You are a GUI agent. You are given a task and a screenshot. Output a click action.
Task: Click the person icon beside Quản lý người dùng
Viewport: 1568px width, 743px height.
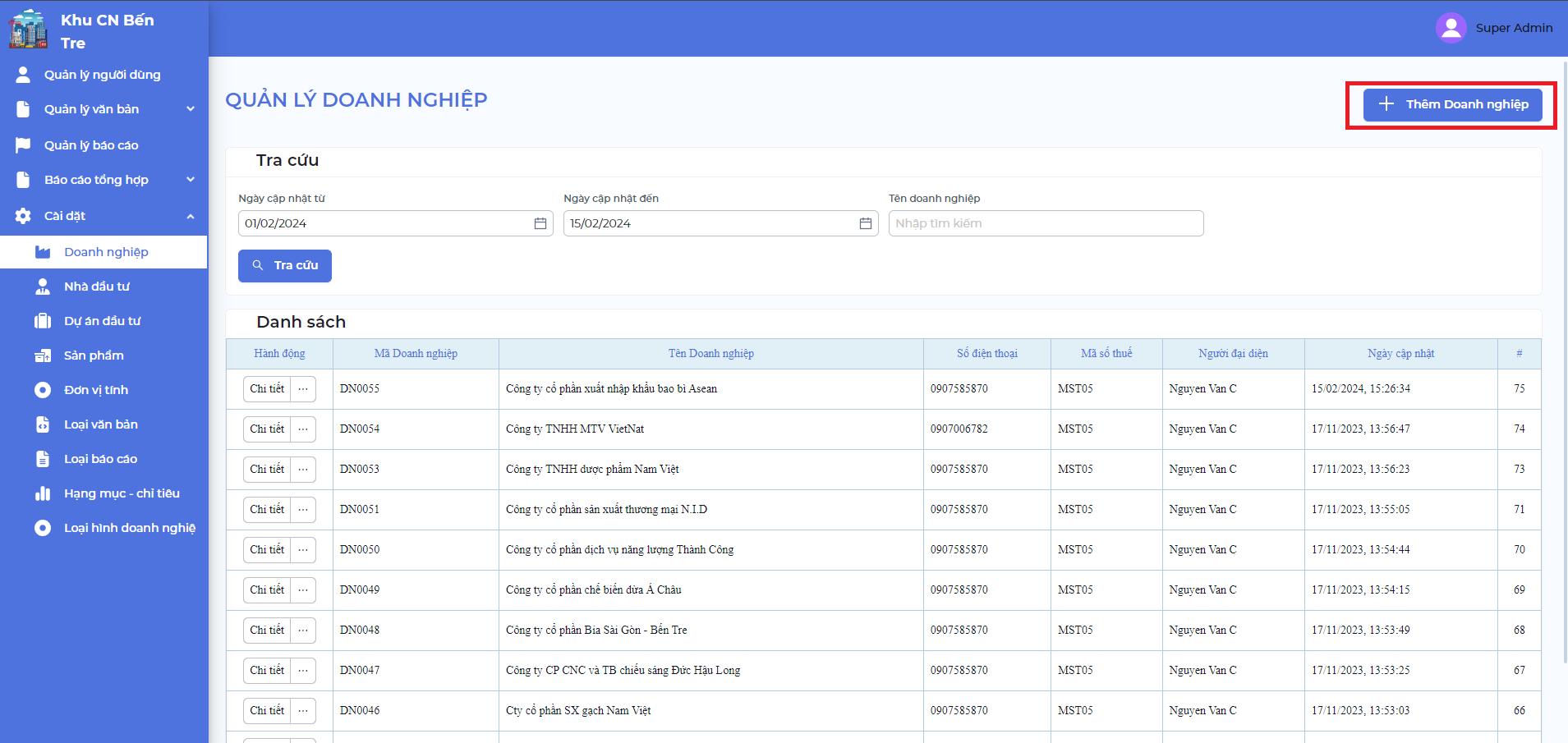pos(23,75)
